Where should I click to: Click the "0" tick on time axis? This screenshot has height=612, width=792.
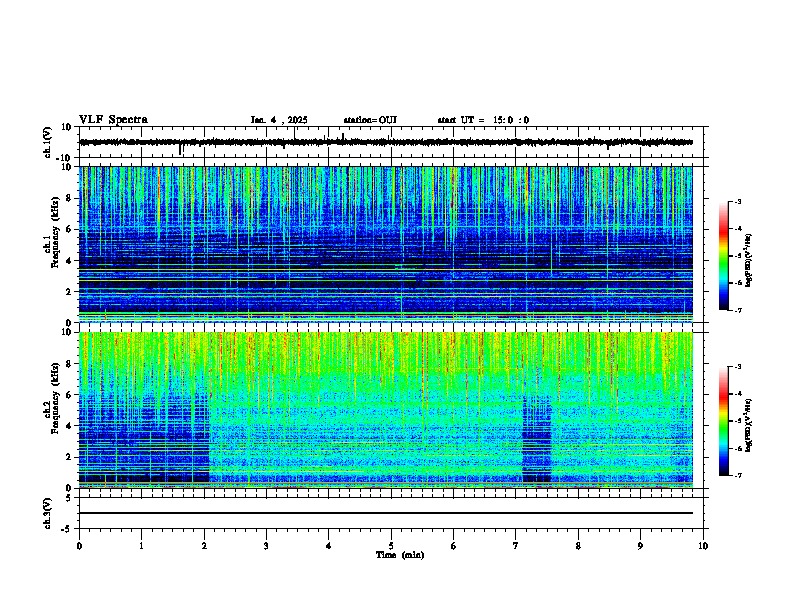(x=79, y=546)
